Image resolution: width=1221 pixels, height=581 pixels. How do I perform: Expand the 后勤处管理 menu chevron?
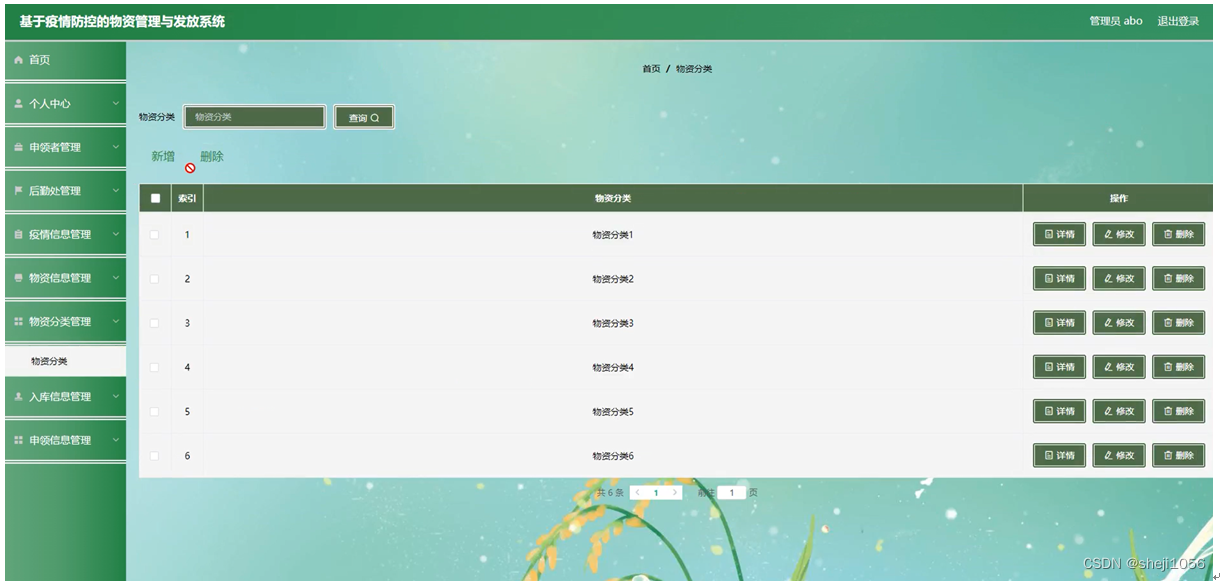pyautogui.click(x=115, y=191)
